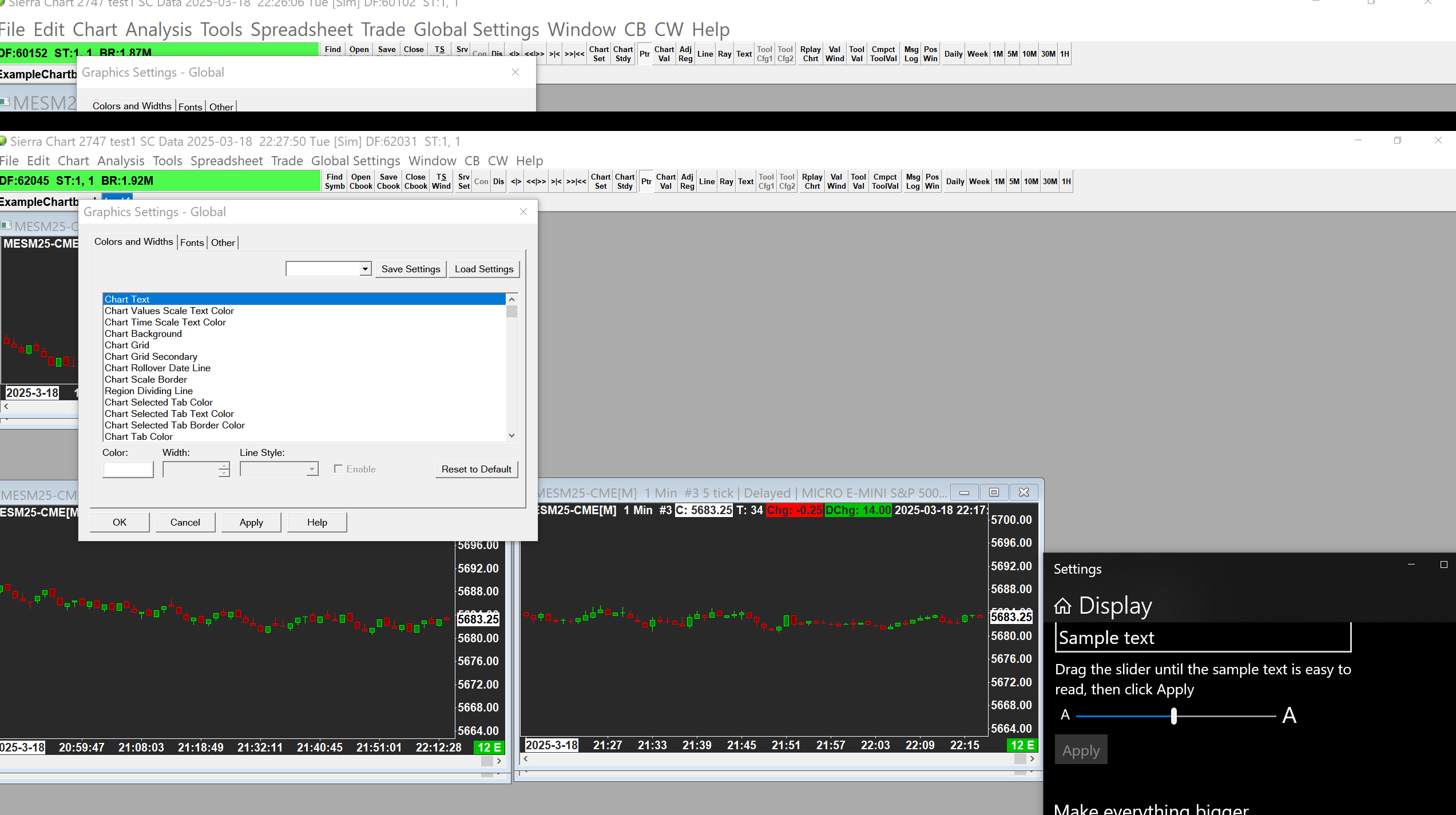The image size is (1456, 815).
Task: Click the Color swatch box
Action: coord(128,470)
